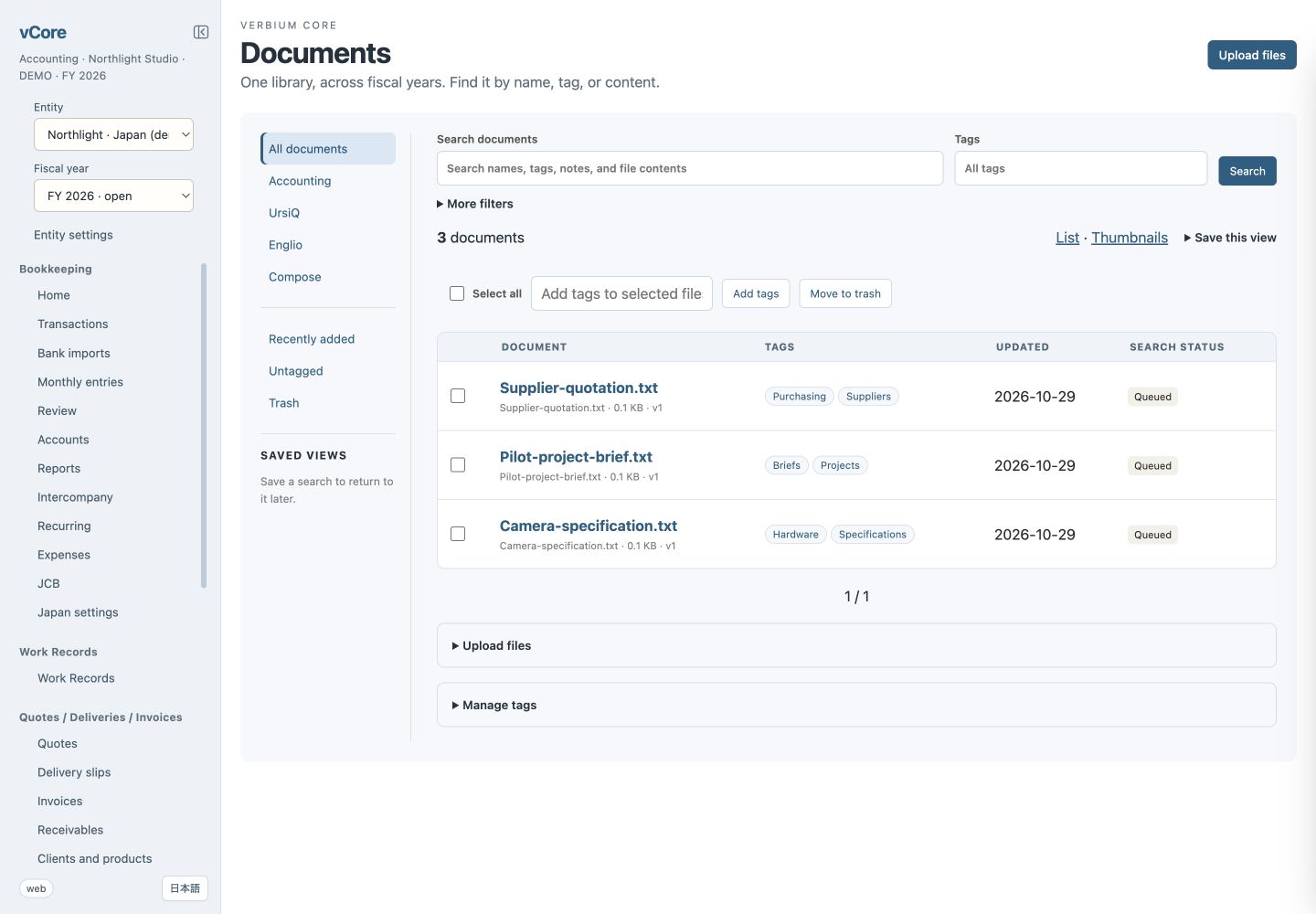Click the Upload files button at top
Image resolution: width=1316 pixels, height=914 pixels.
tap(1252, 55)
